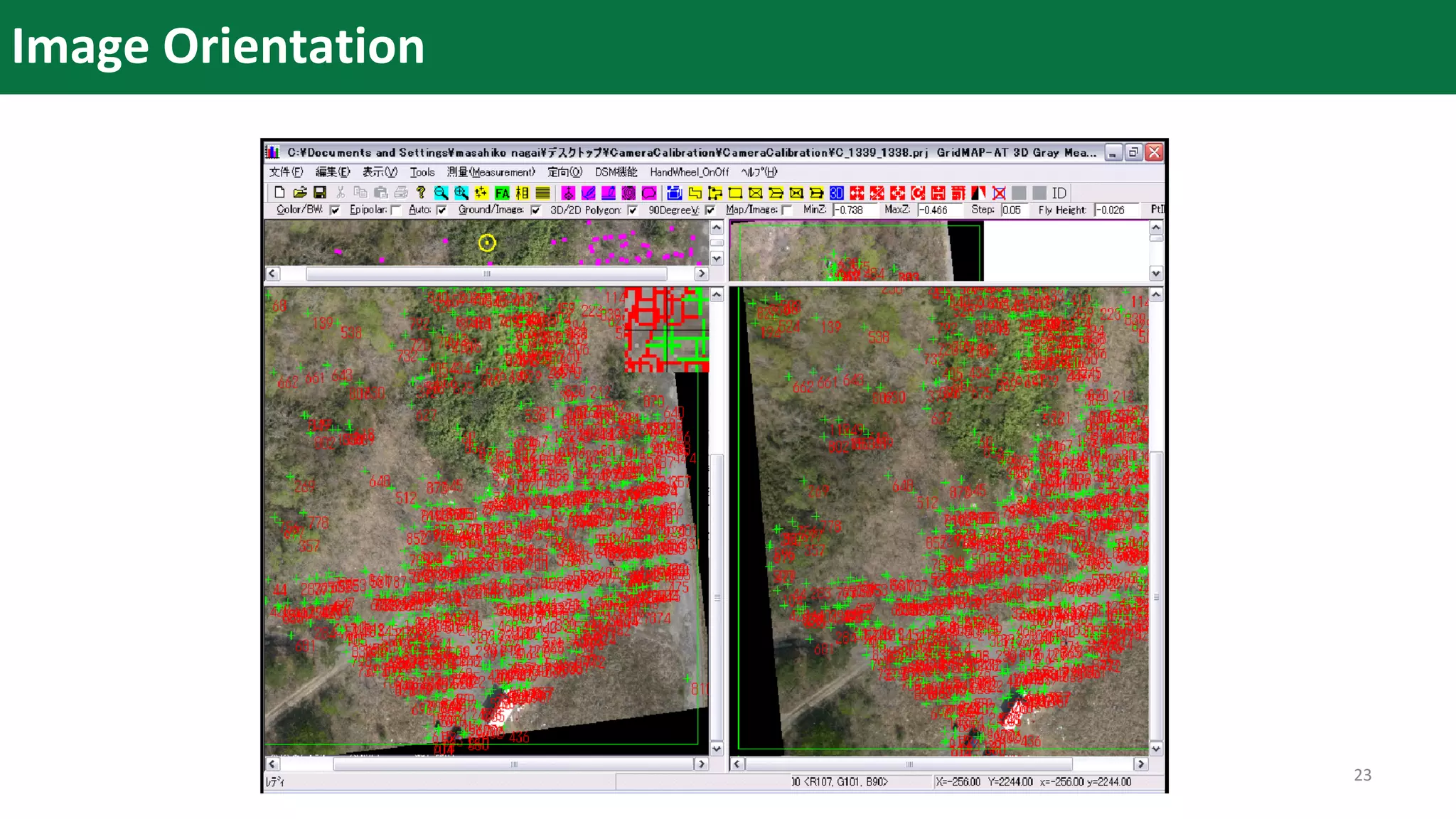This screenshot has width=1456, height=819.
Task: Select the yellow crosshair points icon
Action: (481, 193)
